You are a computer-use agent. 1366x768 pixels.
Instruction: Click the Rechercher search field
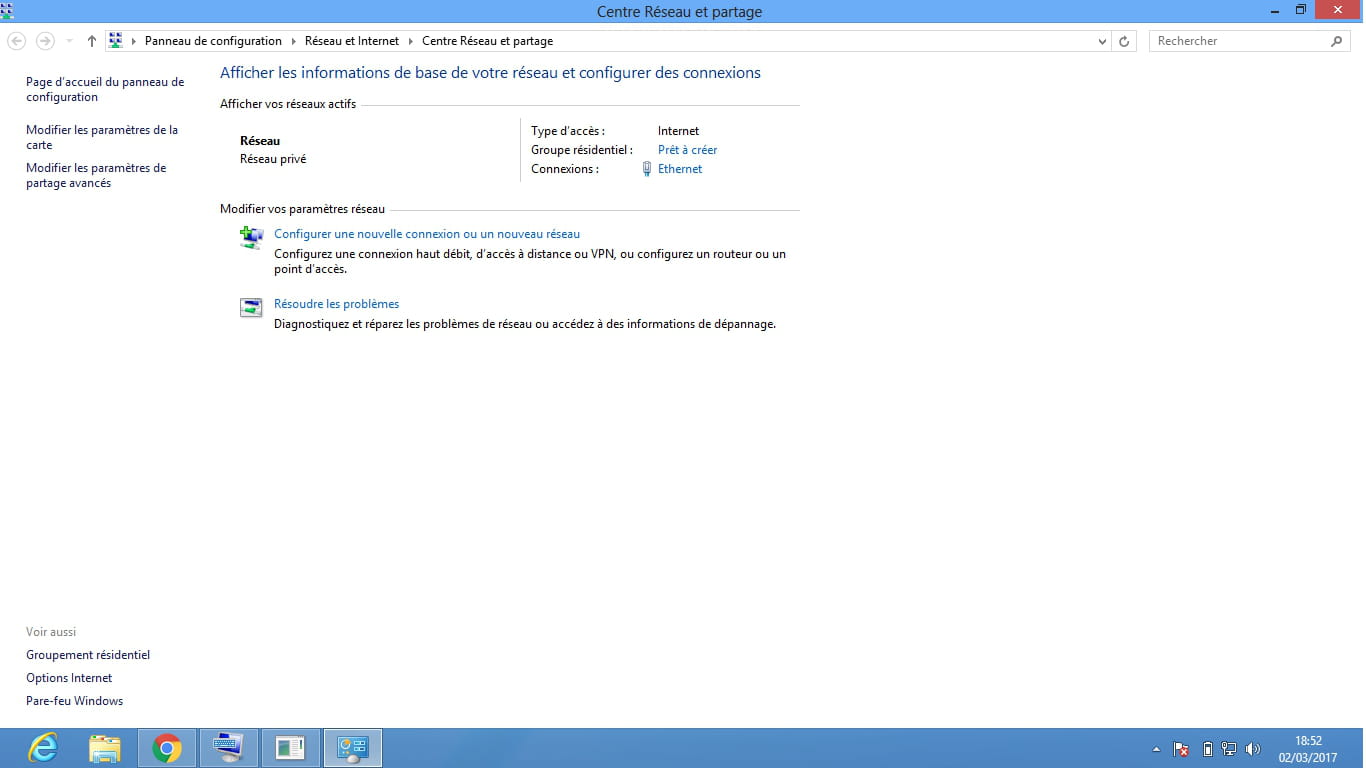click(1240, 41)
